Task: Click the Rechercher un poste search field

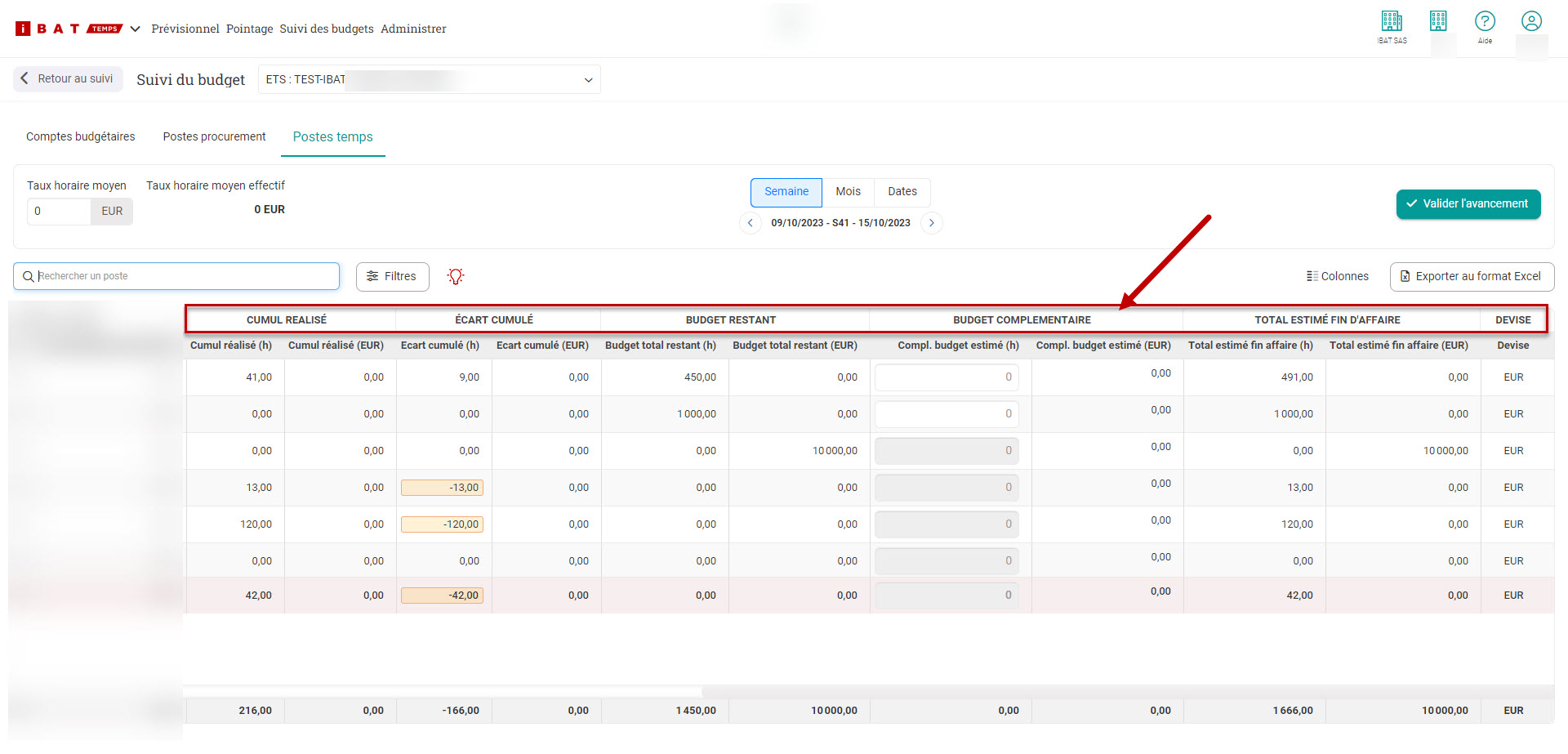Action: tap(176, 277)
